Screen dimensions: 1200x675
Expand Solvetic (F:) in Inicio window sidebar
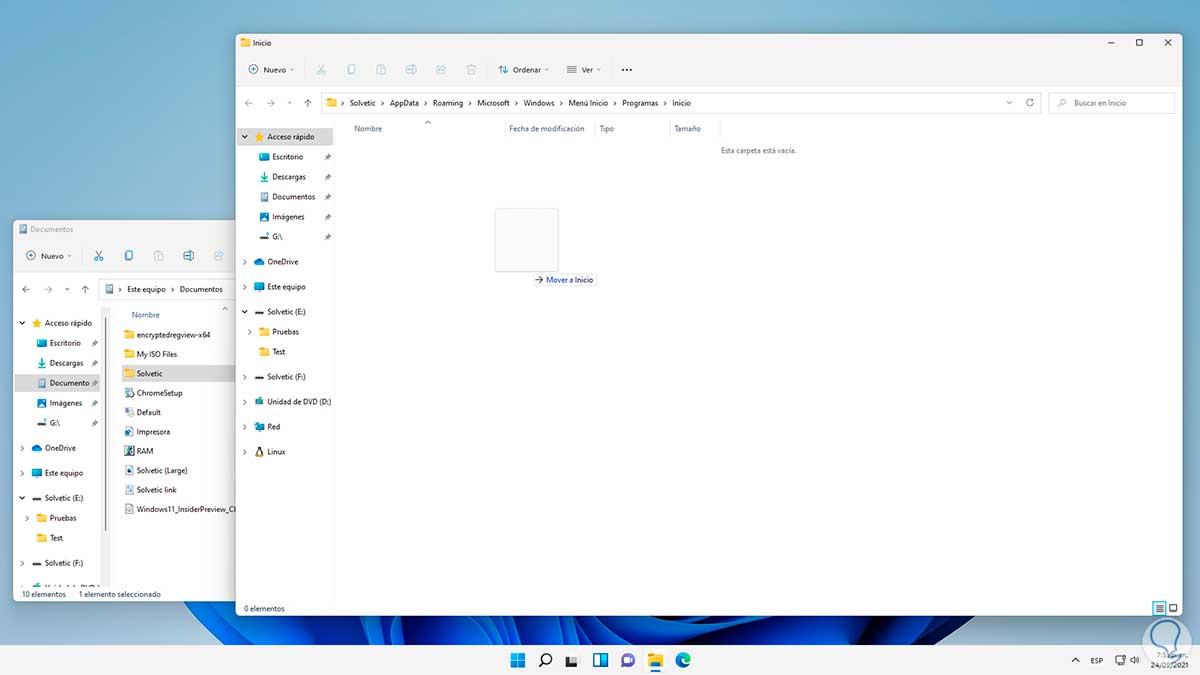245,377
